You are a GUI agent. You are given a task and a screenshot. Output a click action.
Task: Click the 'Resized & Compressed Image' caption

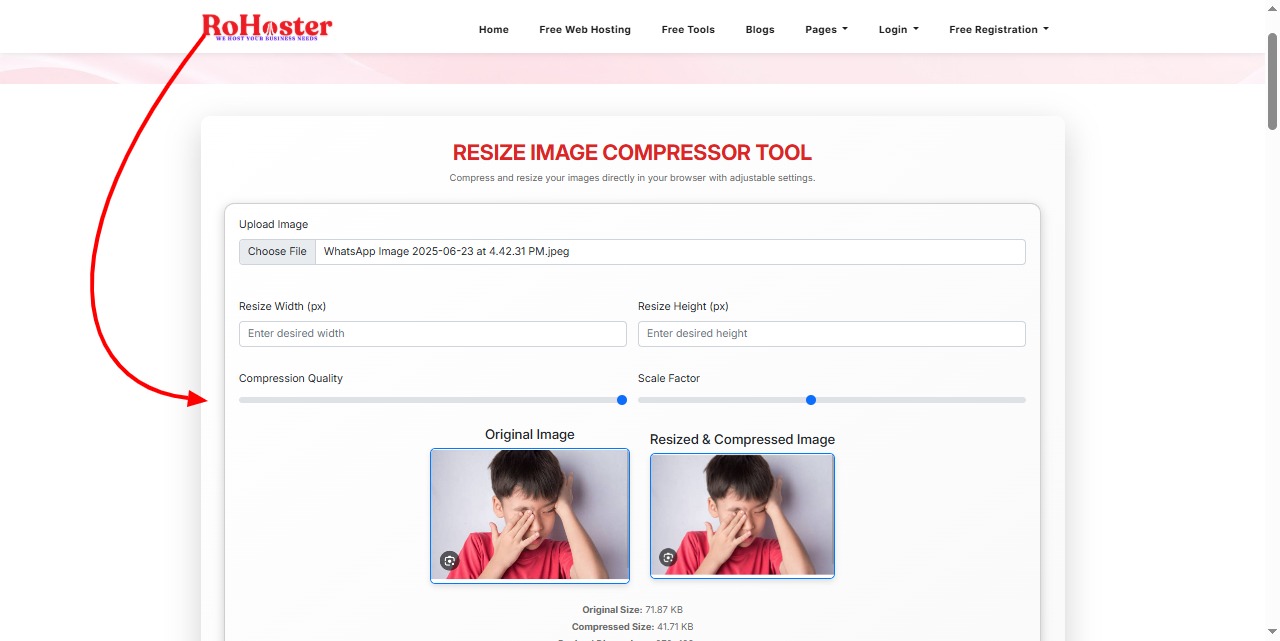[x=742, y=440]
